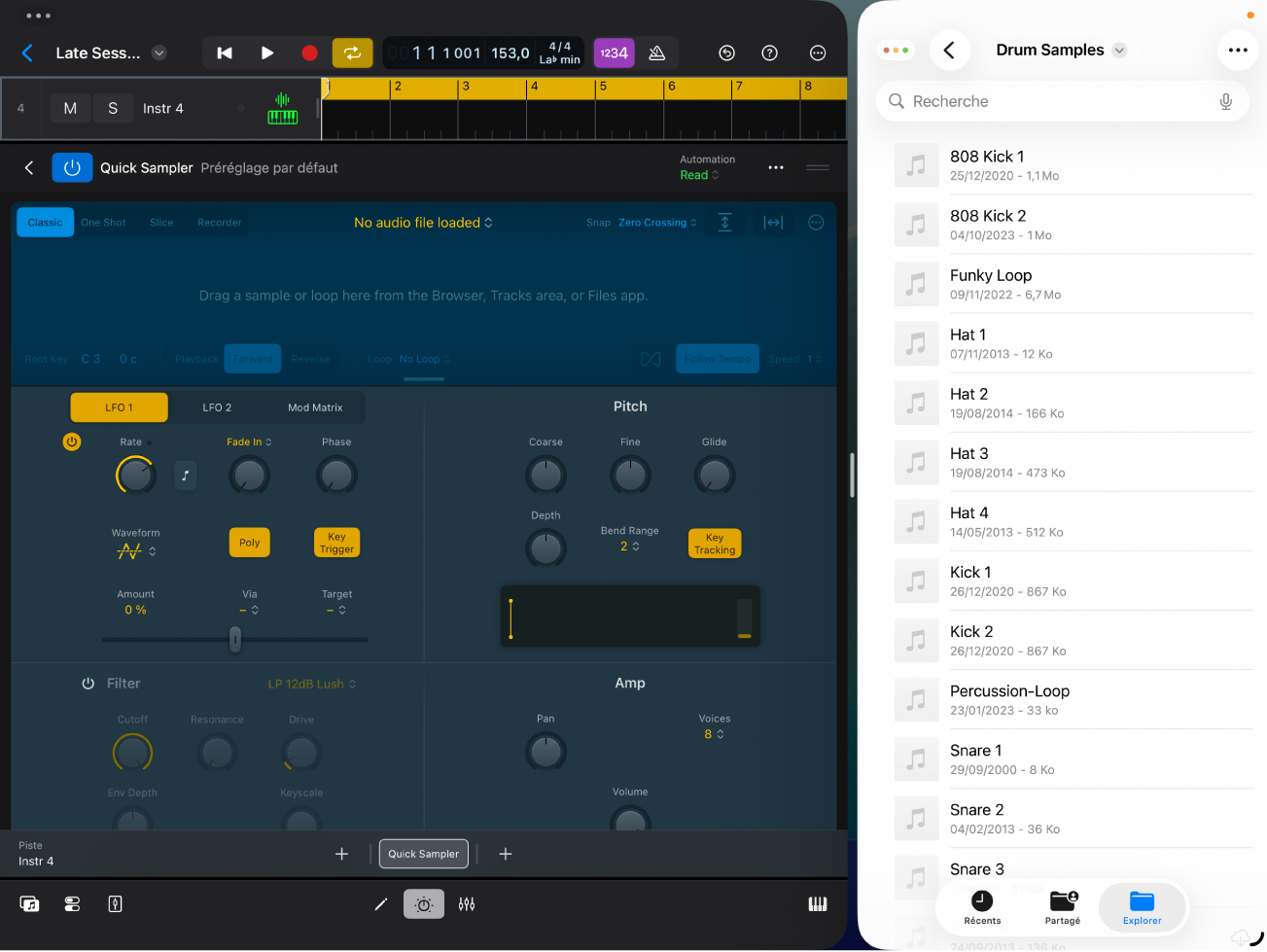Switch to the LFO 2 tab
This screenshot has width=1267, height=952.
click(x=217, y=407)
